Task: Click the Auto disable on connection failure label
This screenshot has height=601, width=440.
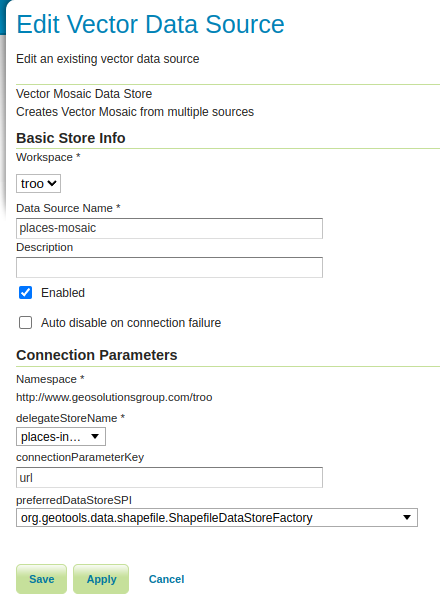Action: point(131,323)
